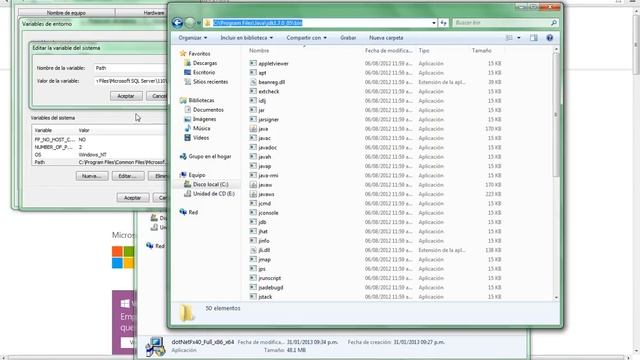Viewport: 640px width, 360px height.
Task: Select the highlighted address bar path
Action: (258, 23)
